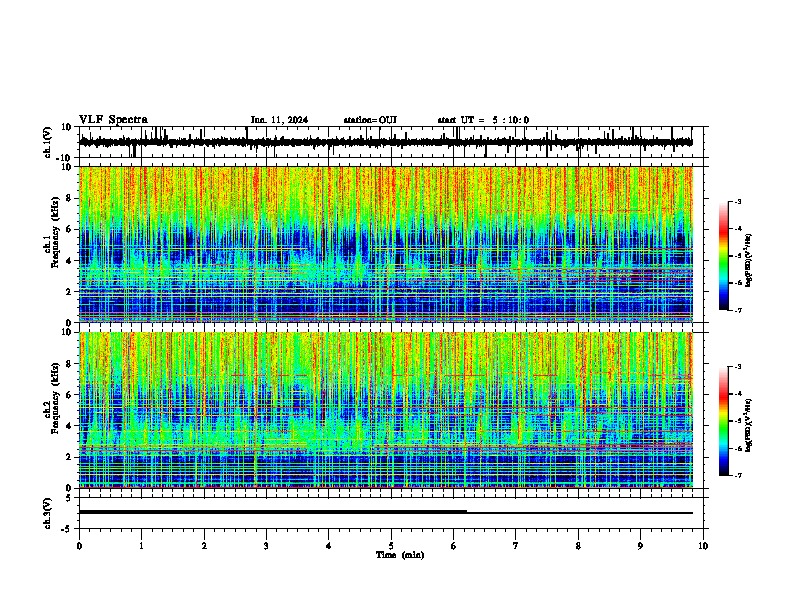This screenshot has width=792, height=612.
Task: Click the time axis tick label "9"
Action: (640, 546)
